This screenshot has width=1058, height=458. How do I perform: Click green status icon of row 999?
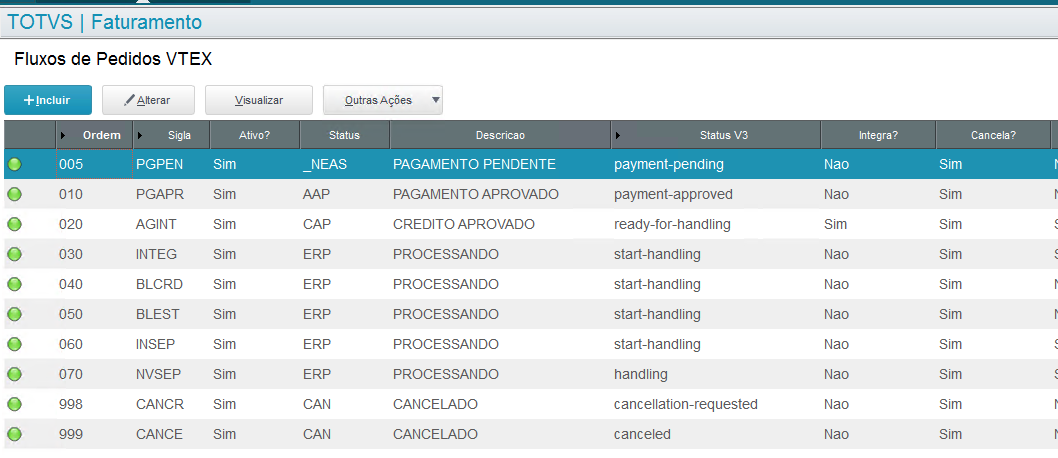pyautogui.click(x=14, y=434)
